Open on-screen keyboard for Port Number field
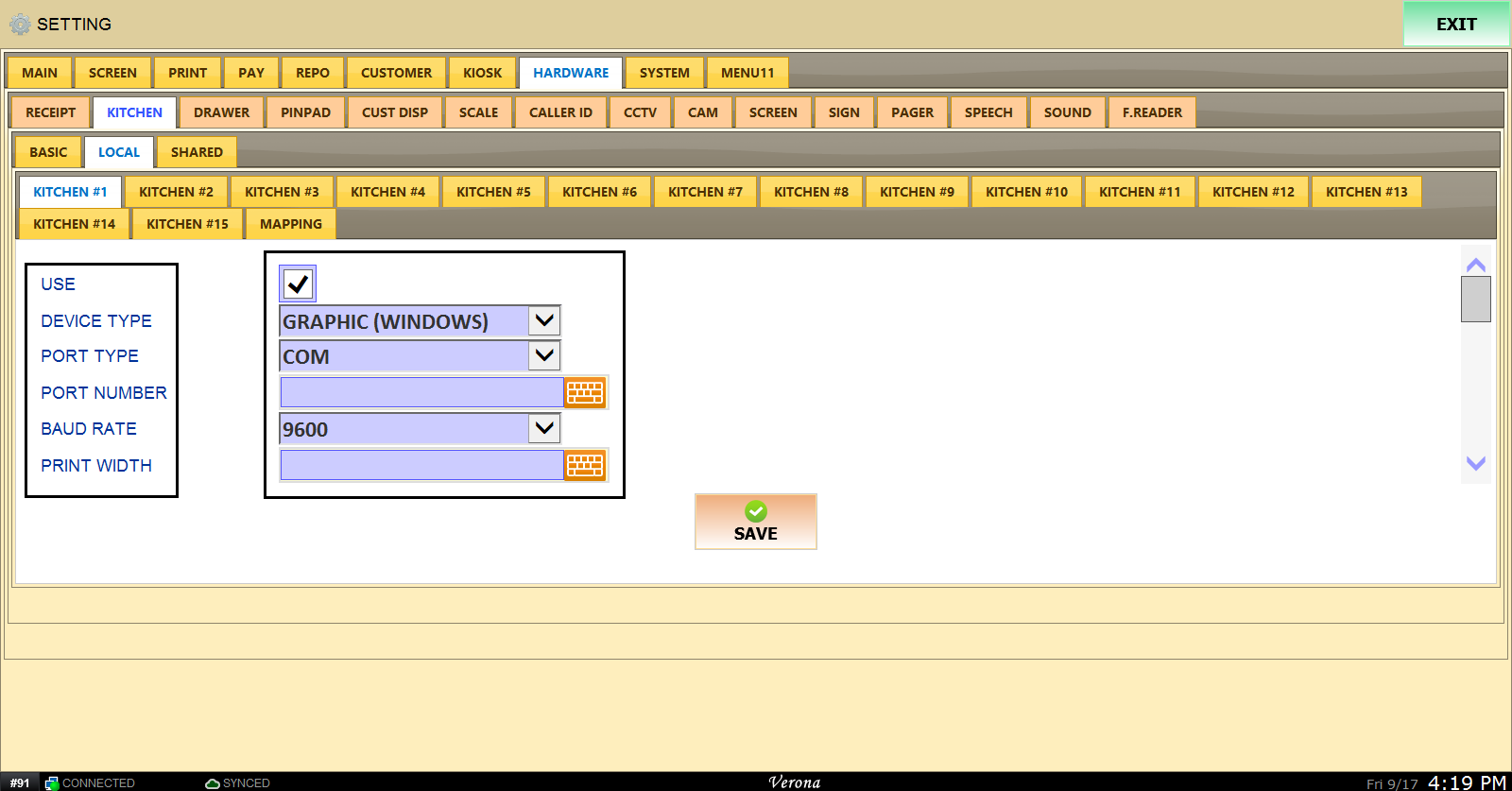Viewport: 1512px width, 791px height. click(x=585, y=392)
